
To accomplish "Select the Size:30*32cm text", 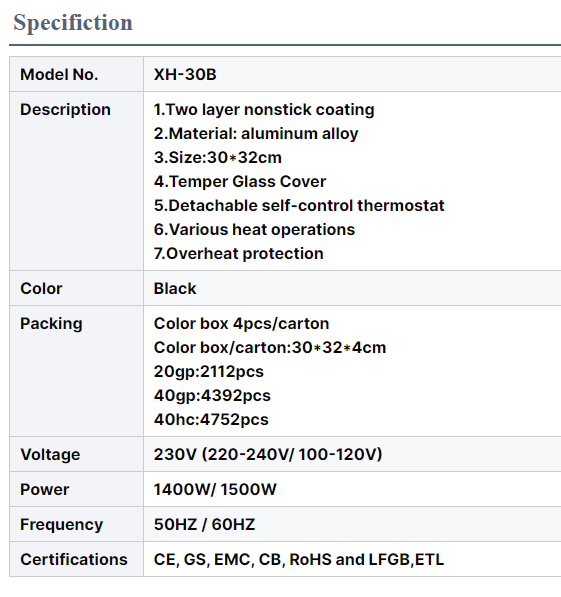I will point(218,158).
